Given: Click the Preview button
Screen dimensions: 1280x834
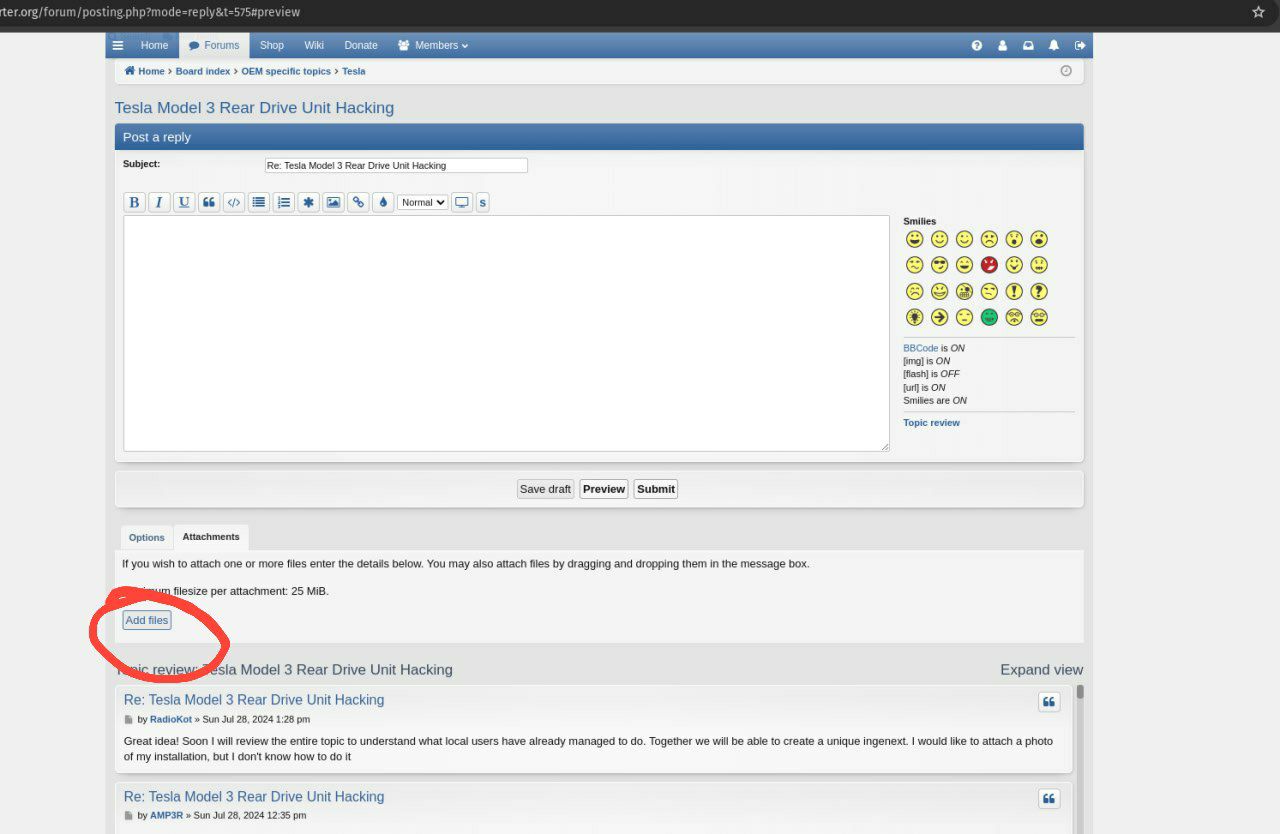Looking at the screenshot, I should click(604, 489).
